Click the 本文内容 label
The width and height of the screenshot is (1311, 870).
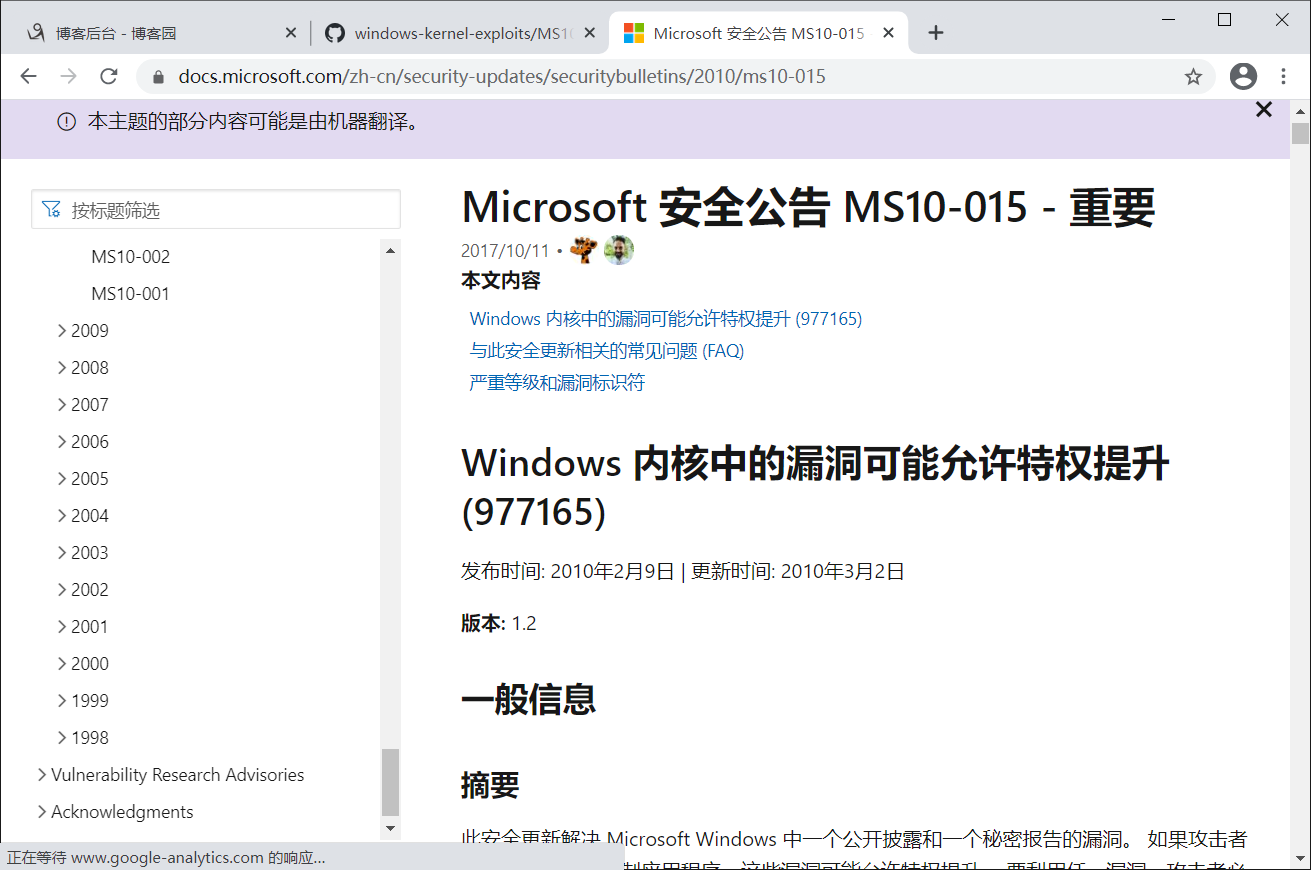(501, 281)
